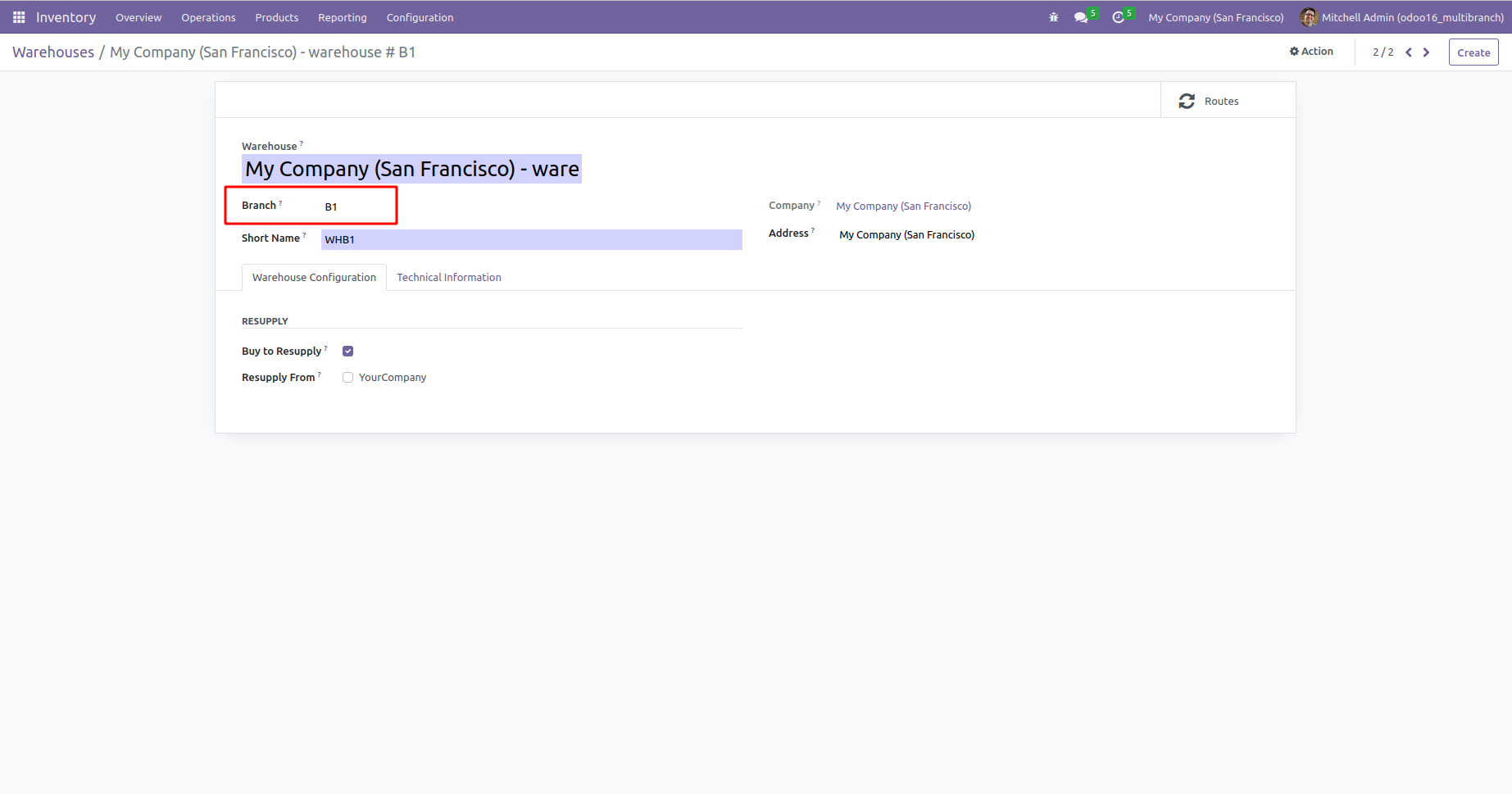
Task: Go back to Warehouses breadcrumb
Action: coord(53,52)
